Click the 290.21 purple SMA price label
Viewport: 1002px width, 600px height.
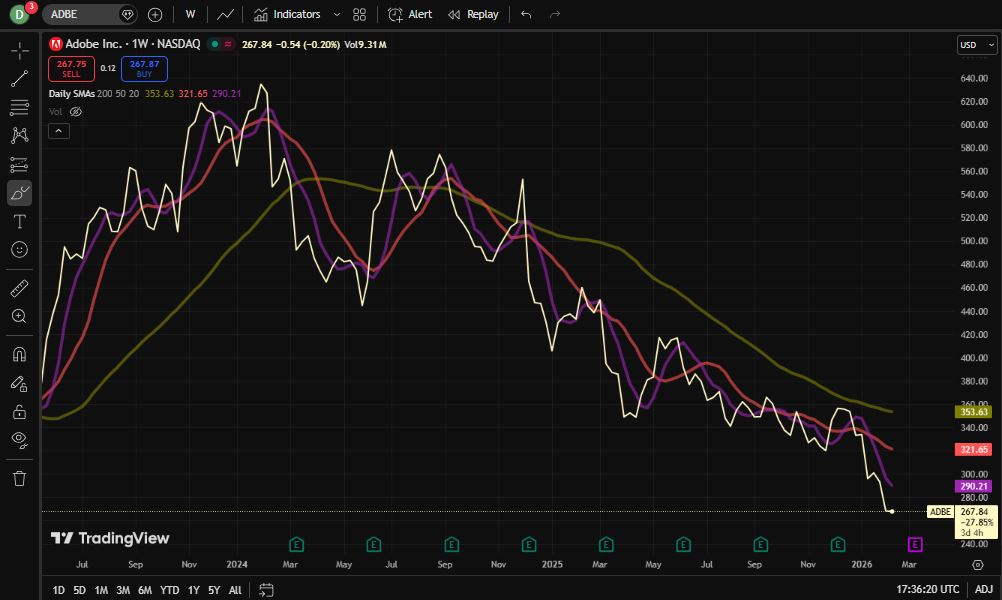click(x=973, y=487)
